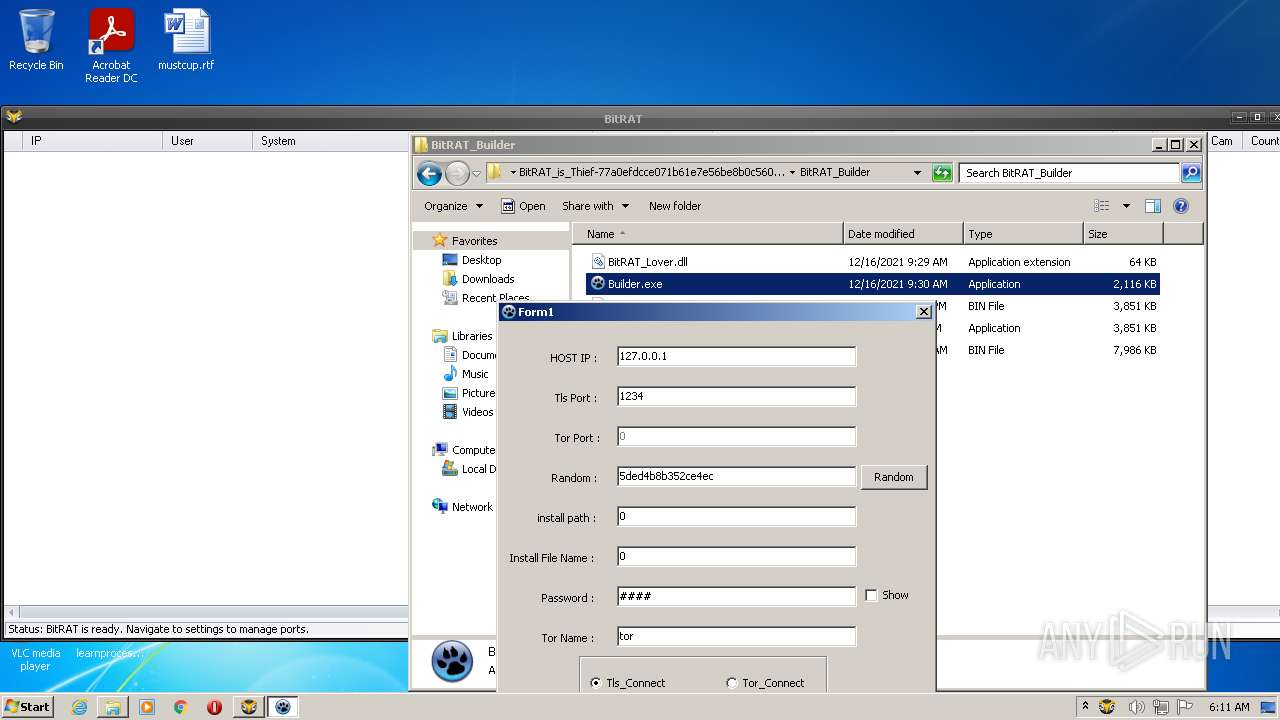Click New folder in Explorer toolbar
This screenshot has height=720, width=1280.
pos(675,206)
